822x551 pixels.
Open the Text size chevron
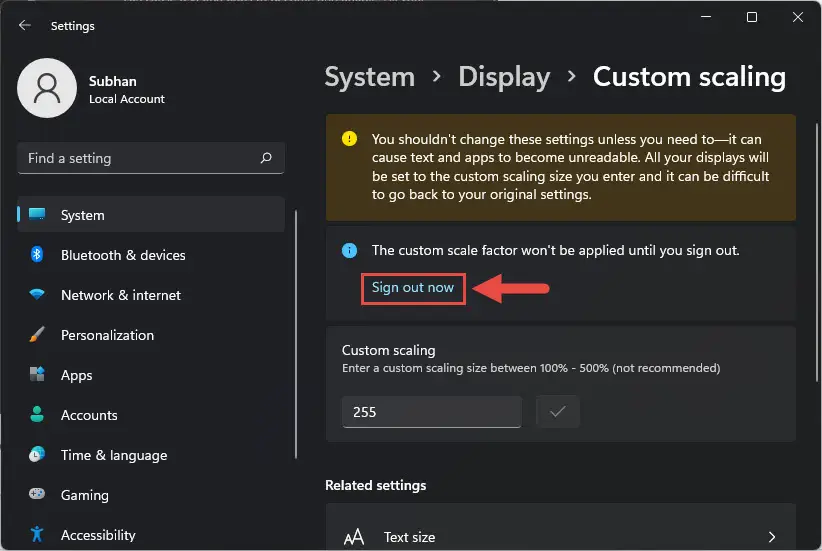(x=772, y=537)
